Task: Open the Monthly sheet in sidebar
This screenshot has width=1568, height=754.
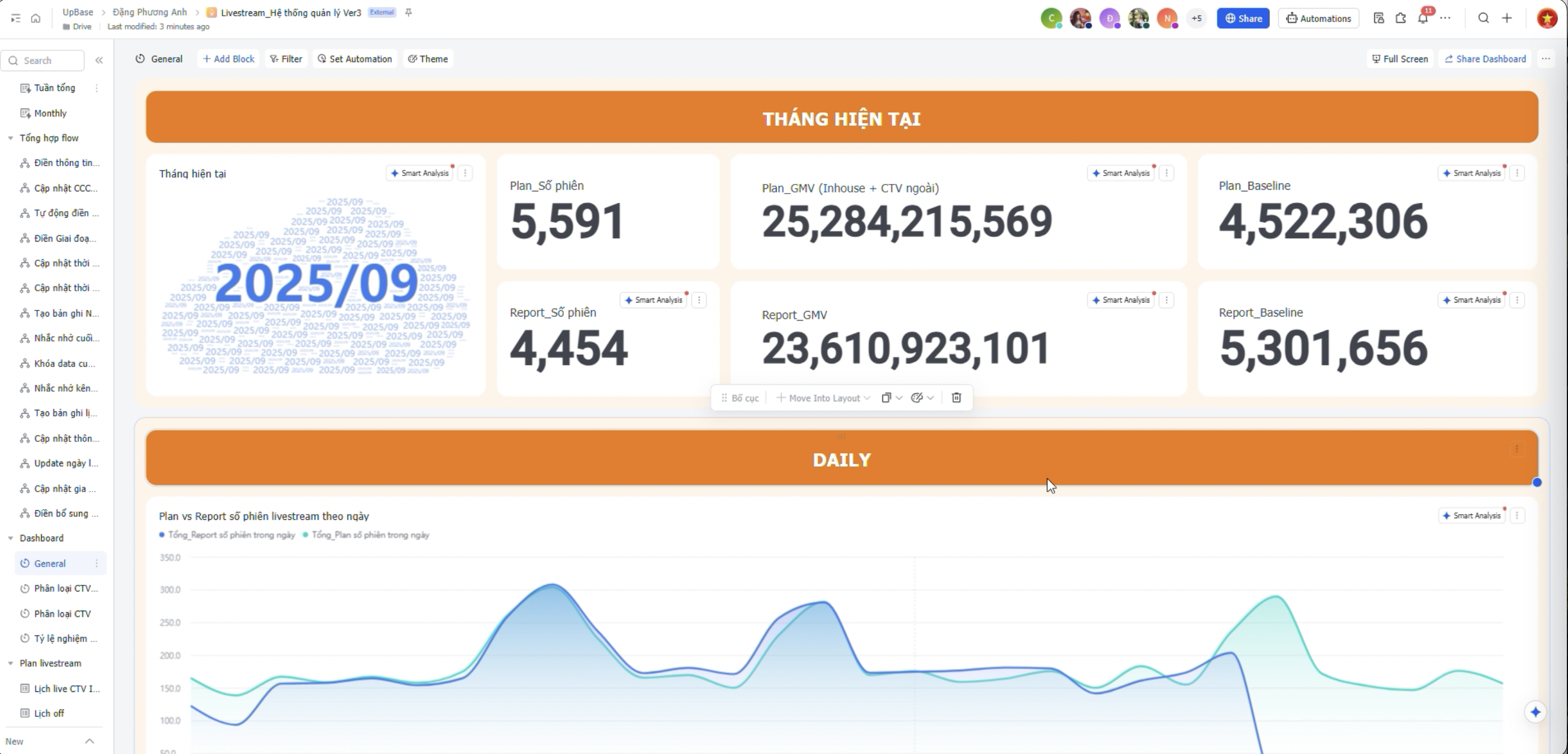Action: click(50, 113)
